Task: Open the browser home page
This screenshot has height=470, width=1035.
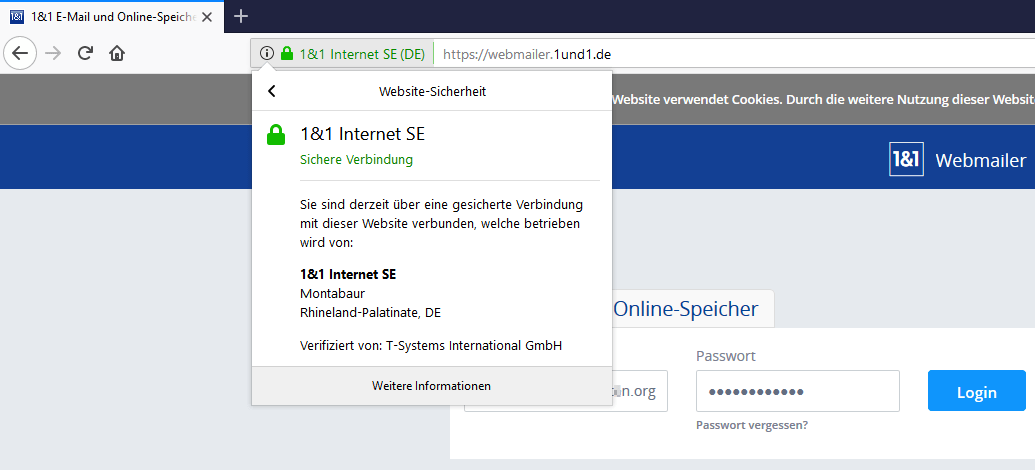Action: pyautogui.click(x=117, y=53)
